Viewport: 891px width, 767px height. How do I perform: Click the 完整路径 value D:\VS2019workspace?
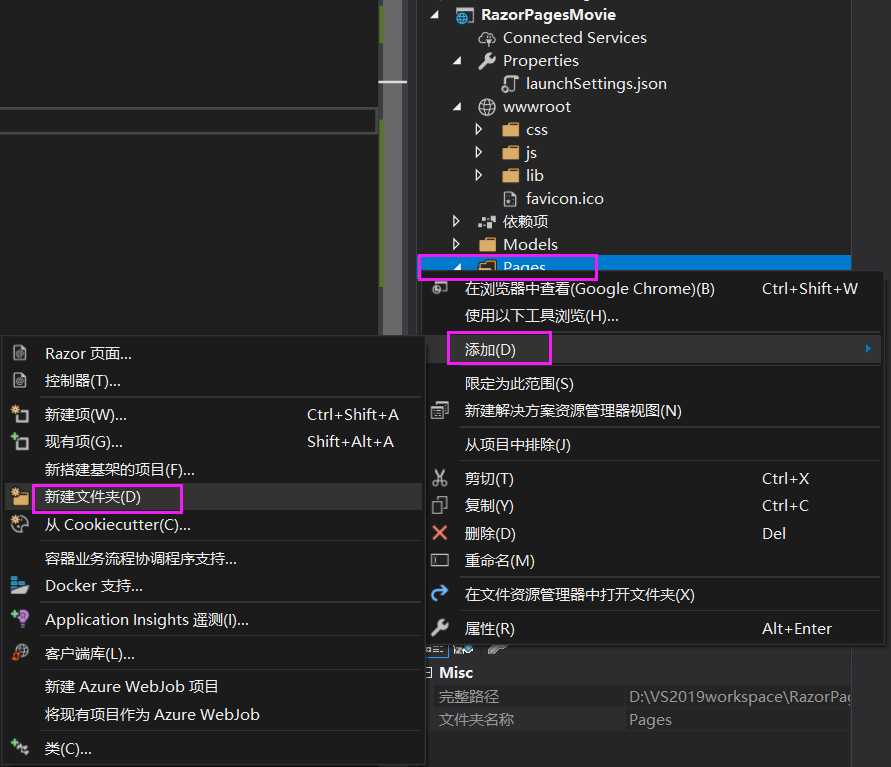pos(739,697)
